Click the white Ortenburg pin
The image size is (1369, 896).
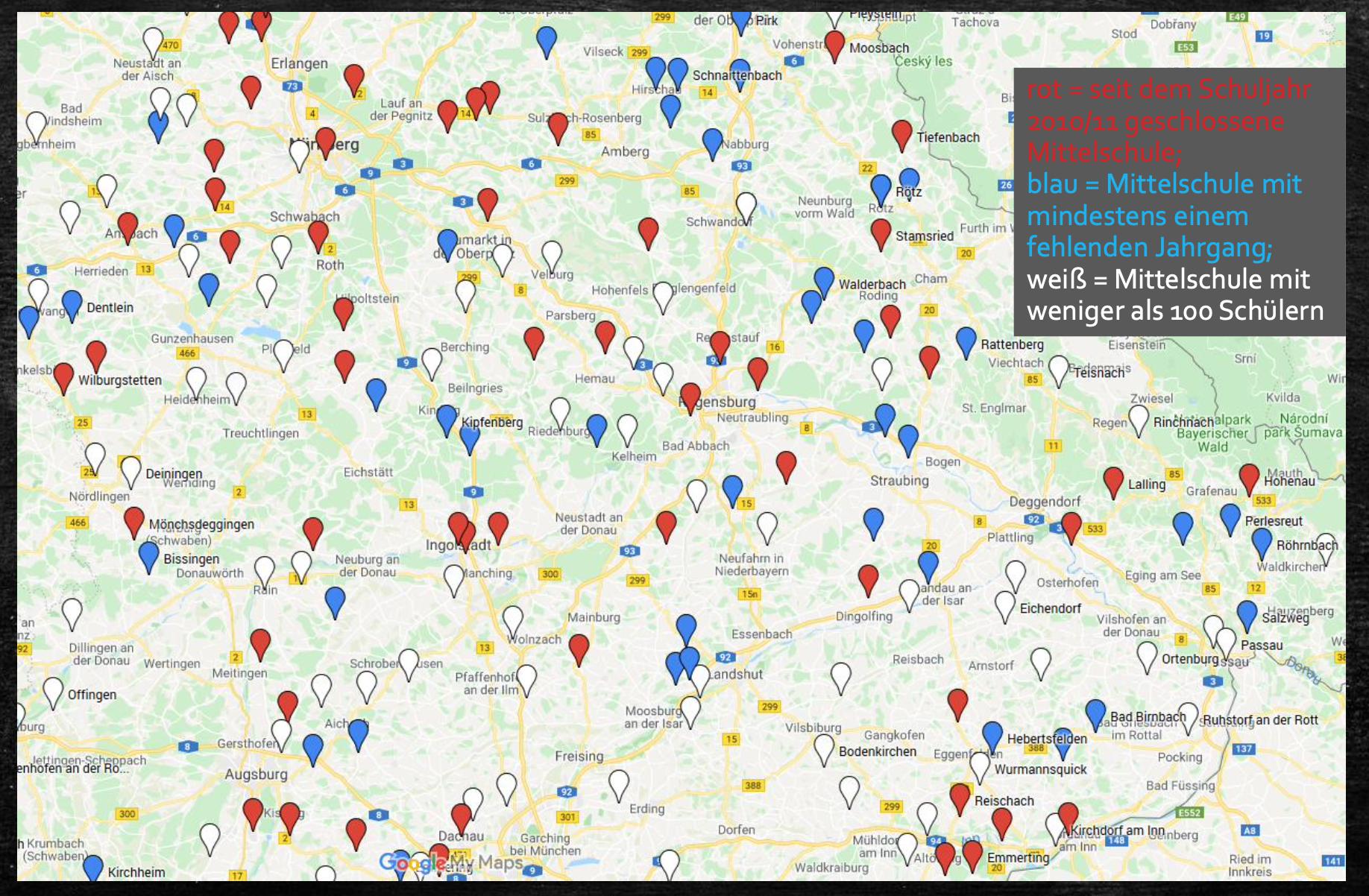coord(1147,657)
